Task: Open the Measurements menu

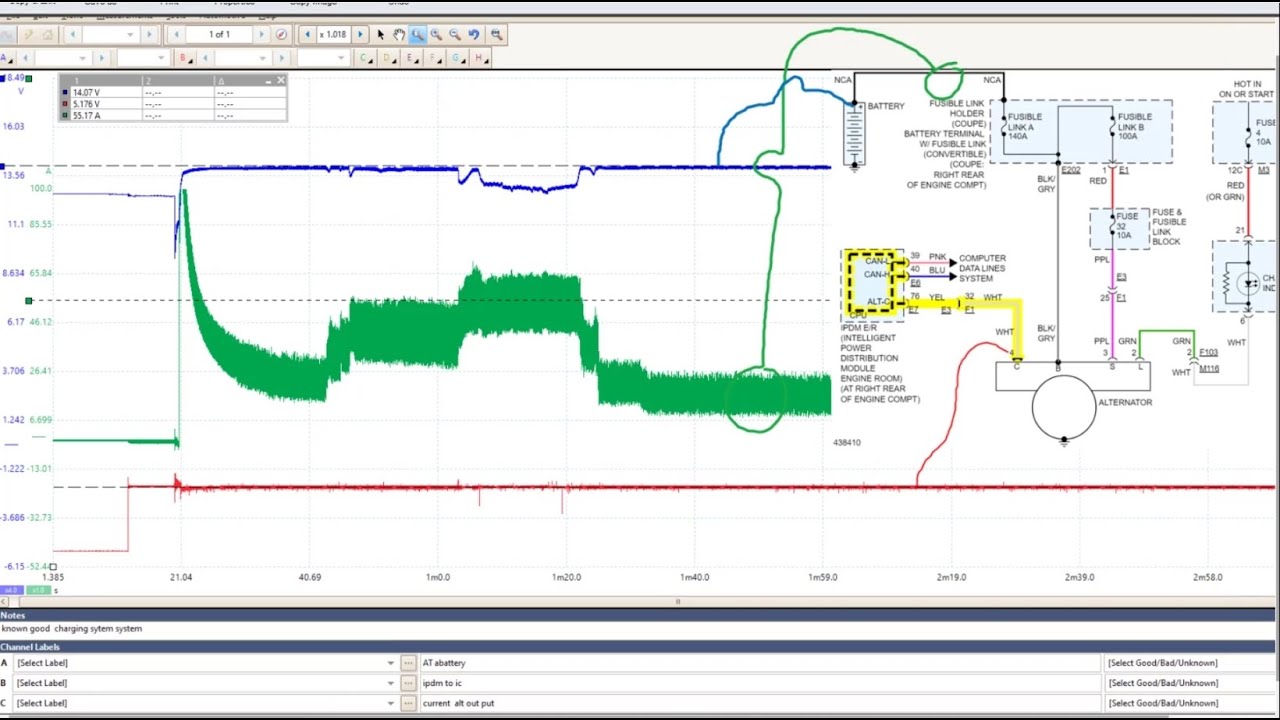Action: click(125, 16)
